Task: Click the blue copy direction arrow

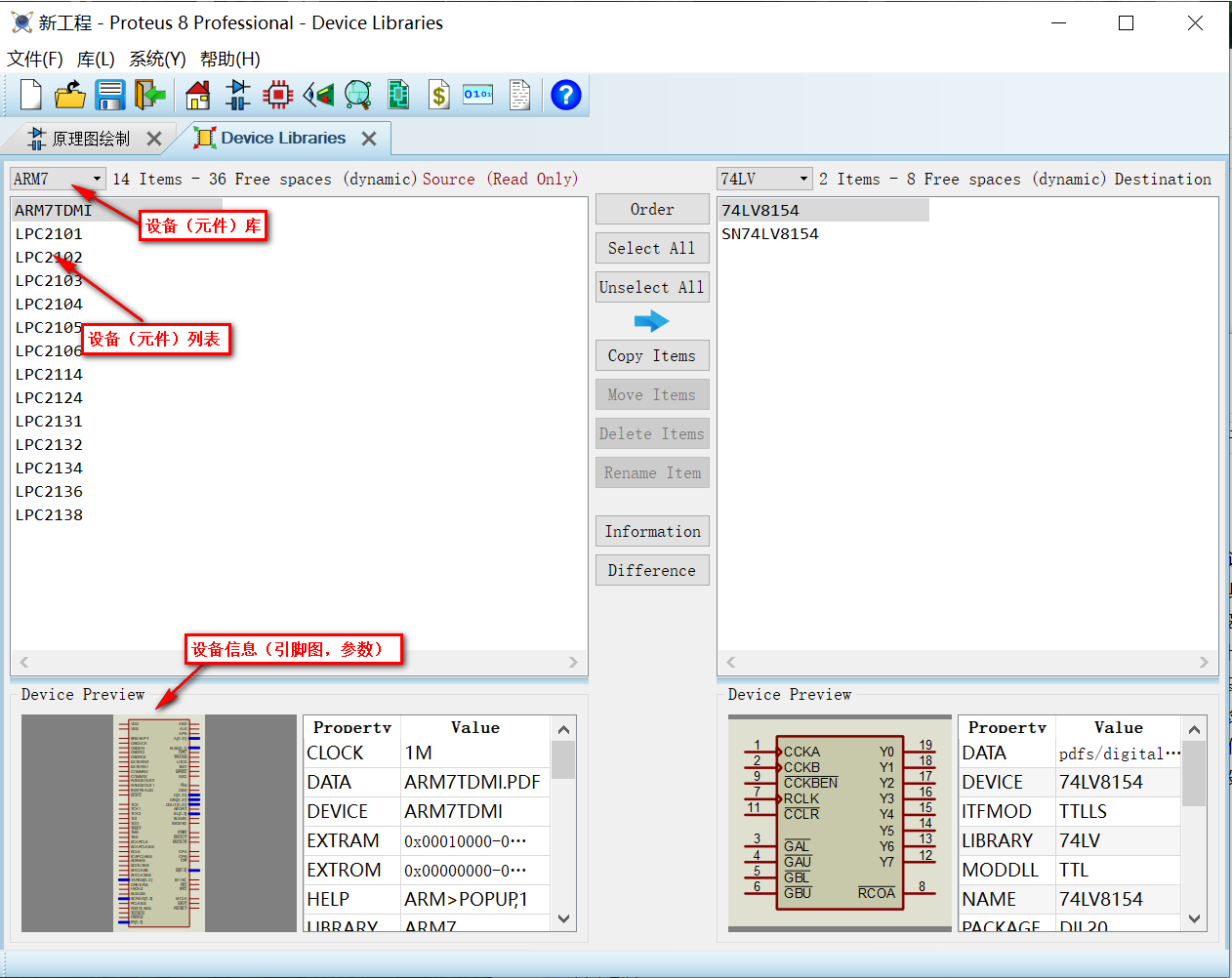Action: (651, 321)
